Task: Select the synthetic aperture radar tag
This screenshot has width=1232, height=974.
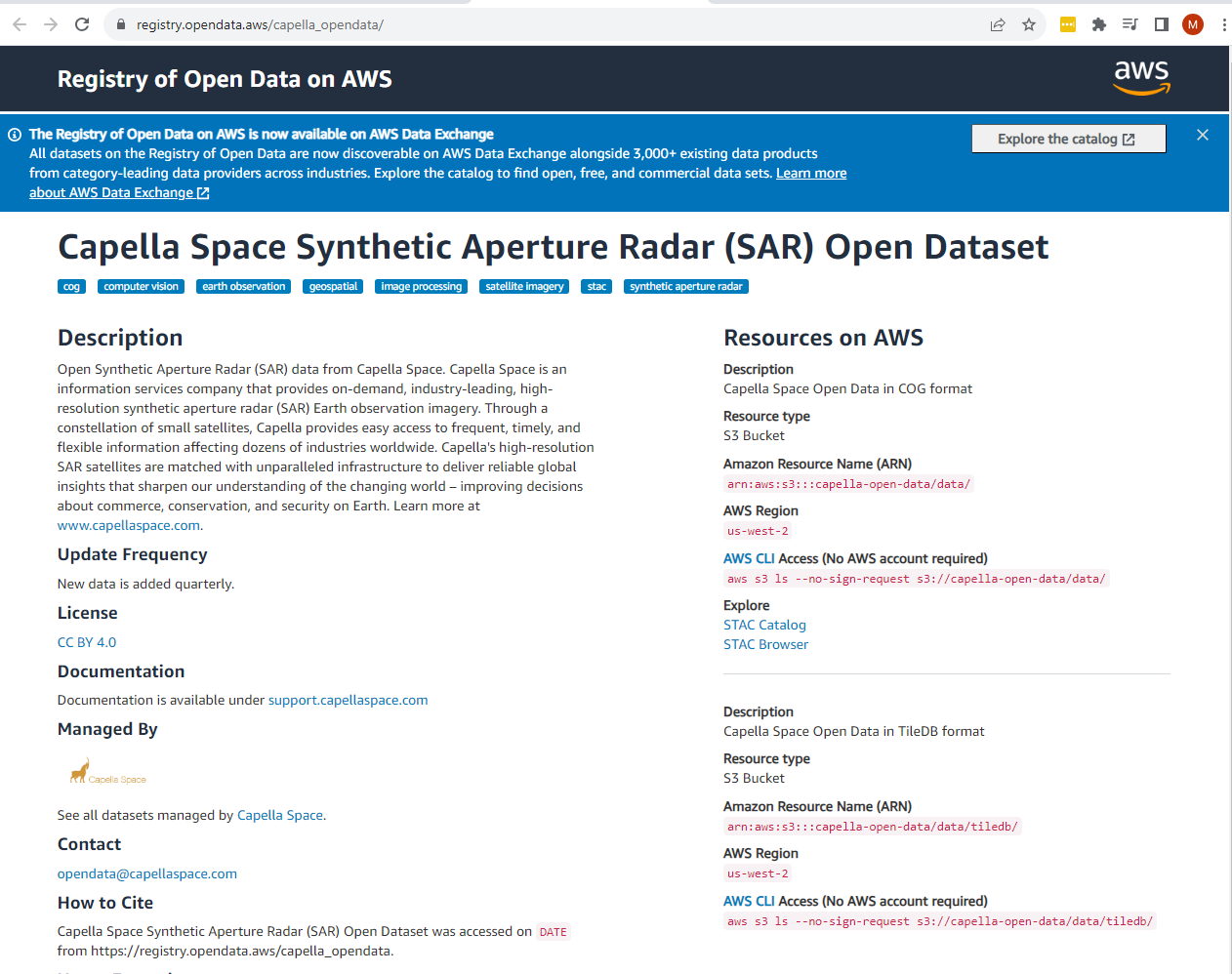Action: tap(686, 287)
